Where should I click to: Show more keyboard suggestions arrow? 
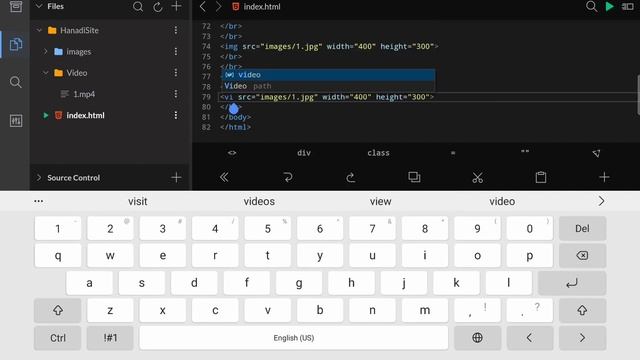tap(601, 201)
